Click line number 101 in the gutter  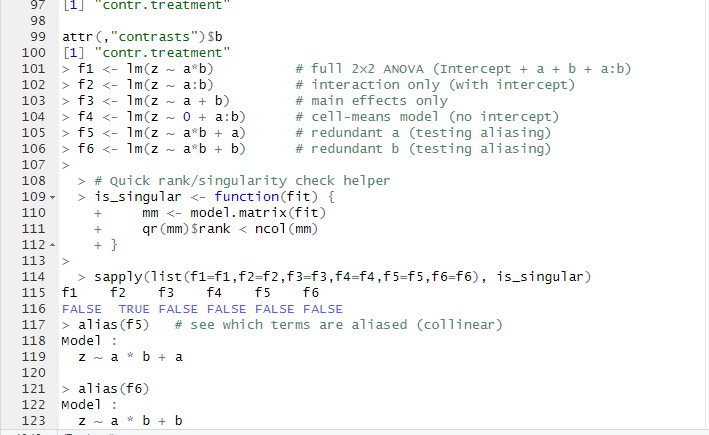(33, 68)
